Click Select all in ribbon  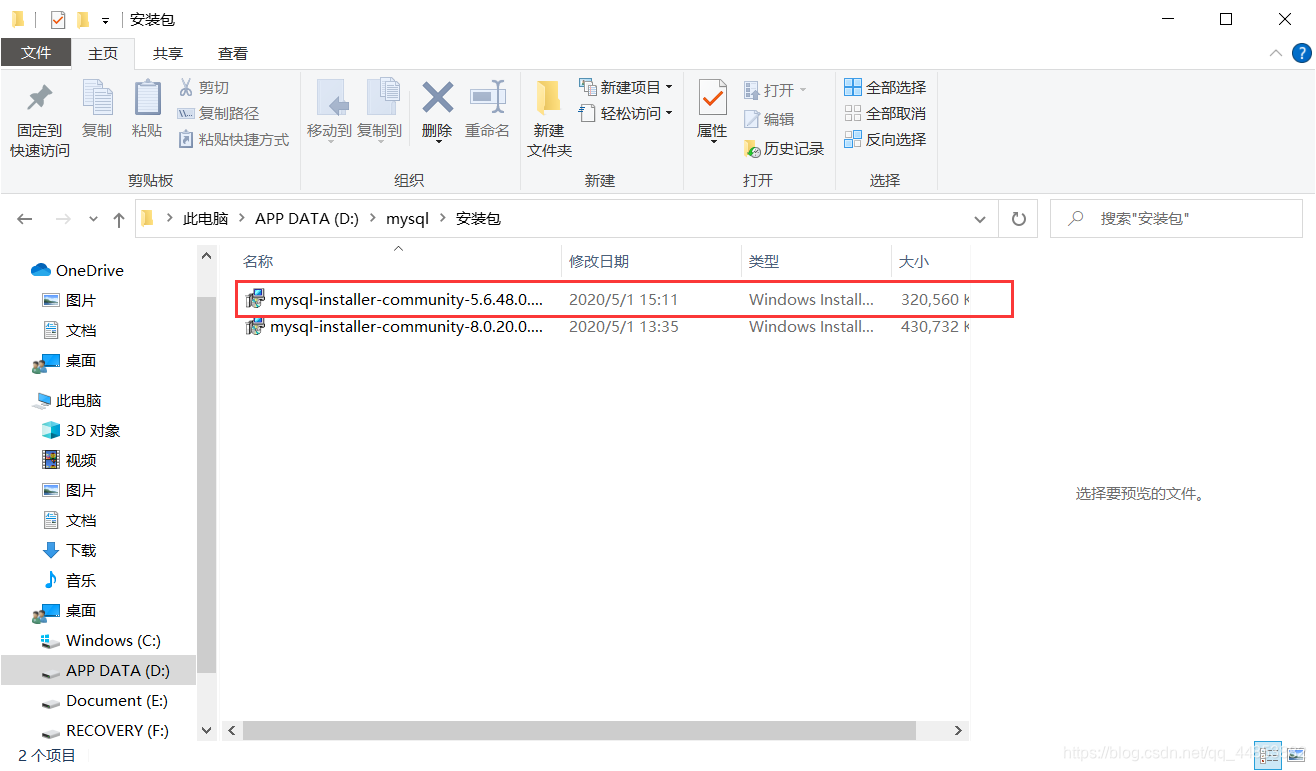[x=885, y=88]
